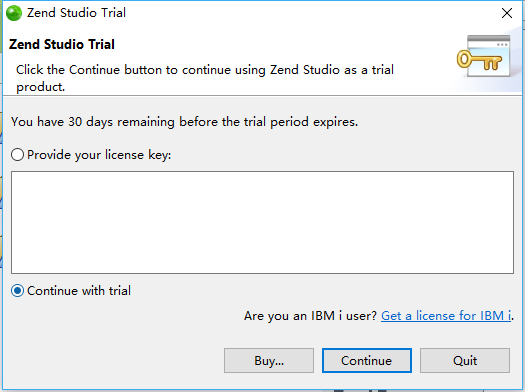Image resolution: width=525 pixels, height=392 pixels.
Task: Click the window graphic behind the key
Action: click(x=489, y=56)
